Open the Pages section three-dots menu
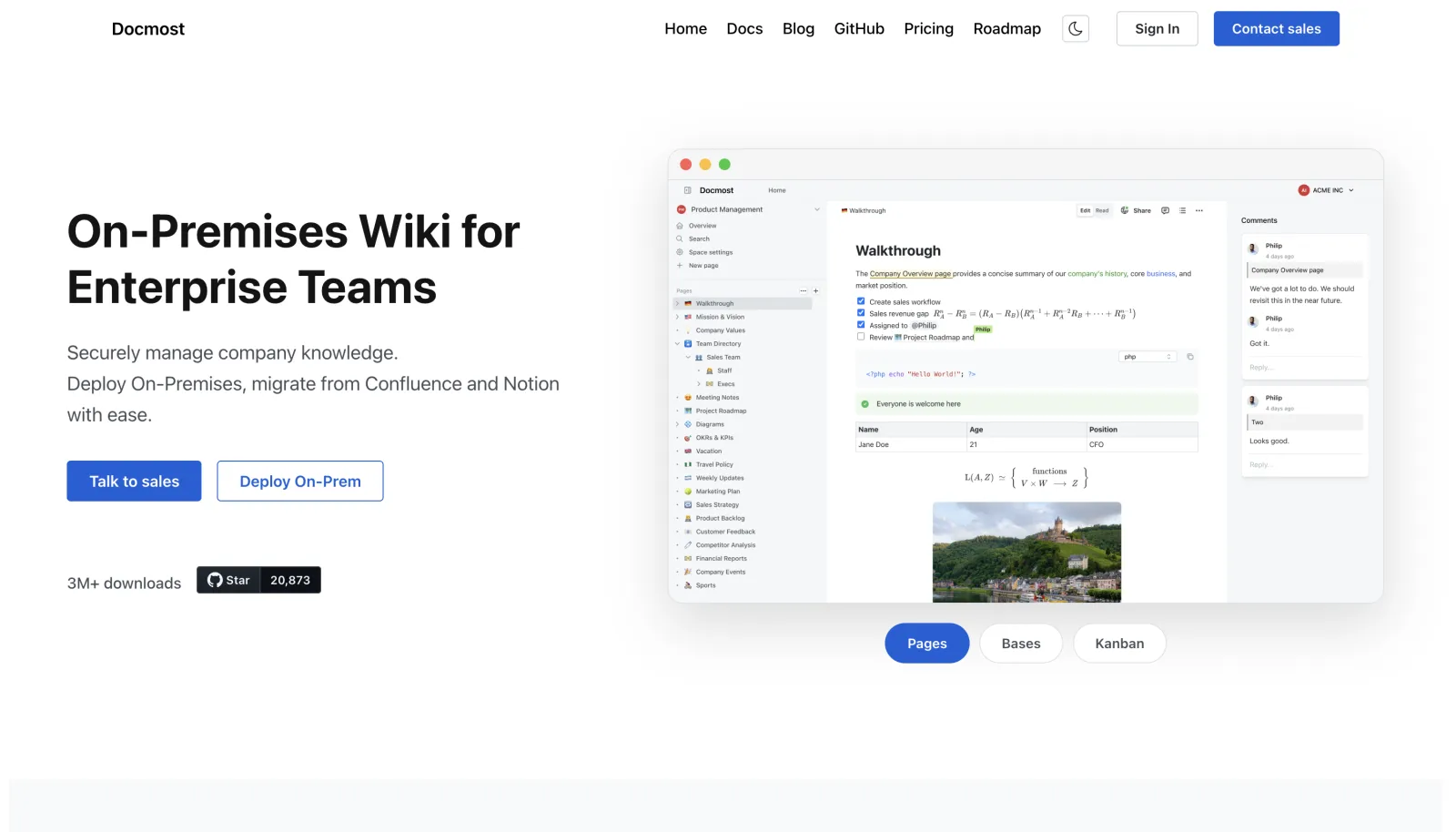This screenshot has height=832, width=1456. [x=803, y=290]
